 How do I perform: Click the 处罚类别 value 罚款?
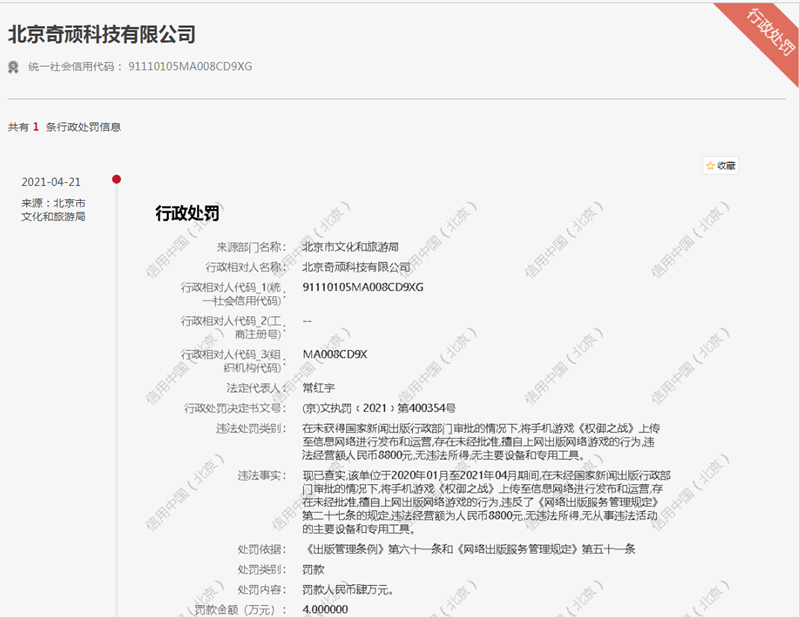[x=313, y=570]
